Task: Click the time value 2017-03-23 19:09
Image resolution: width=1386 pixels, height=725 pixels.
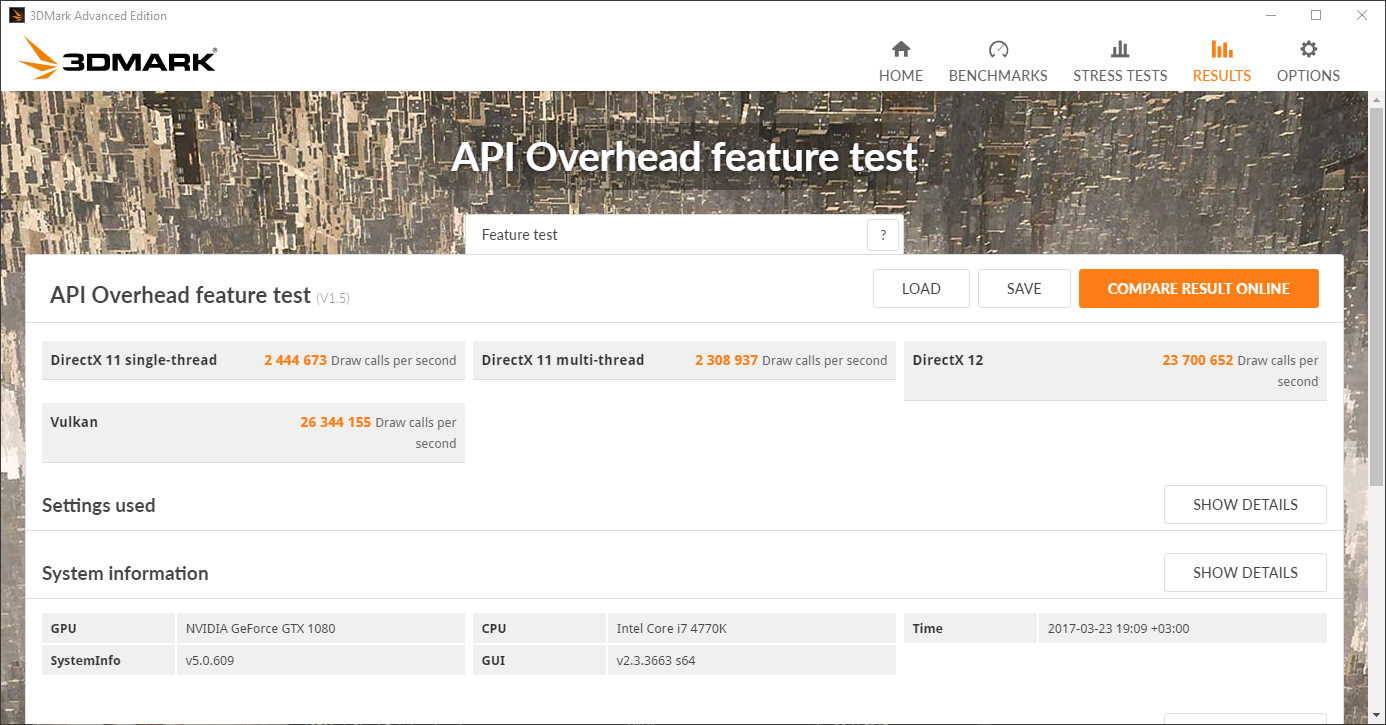Action: (1118, 629)
